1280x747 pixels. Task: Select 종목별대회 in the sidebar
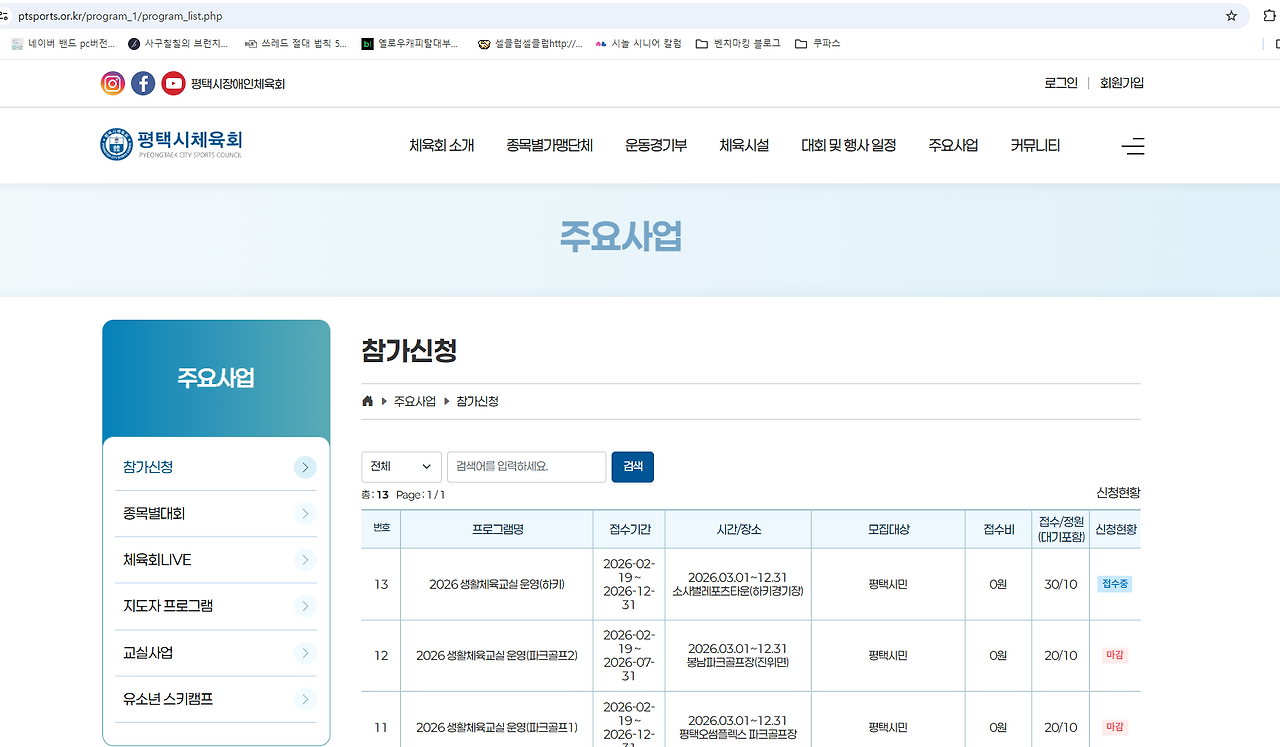pyautogui.click(x=154, y=514)
